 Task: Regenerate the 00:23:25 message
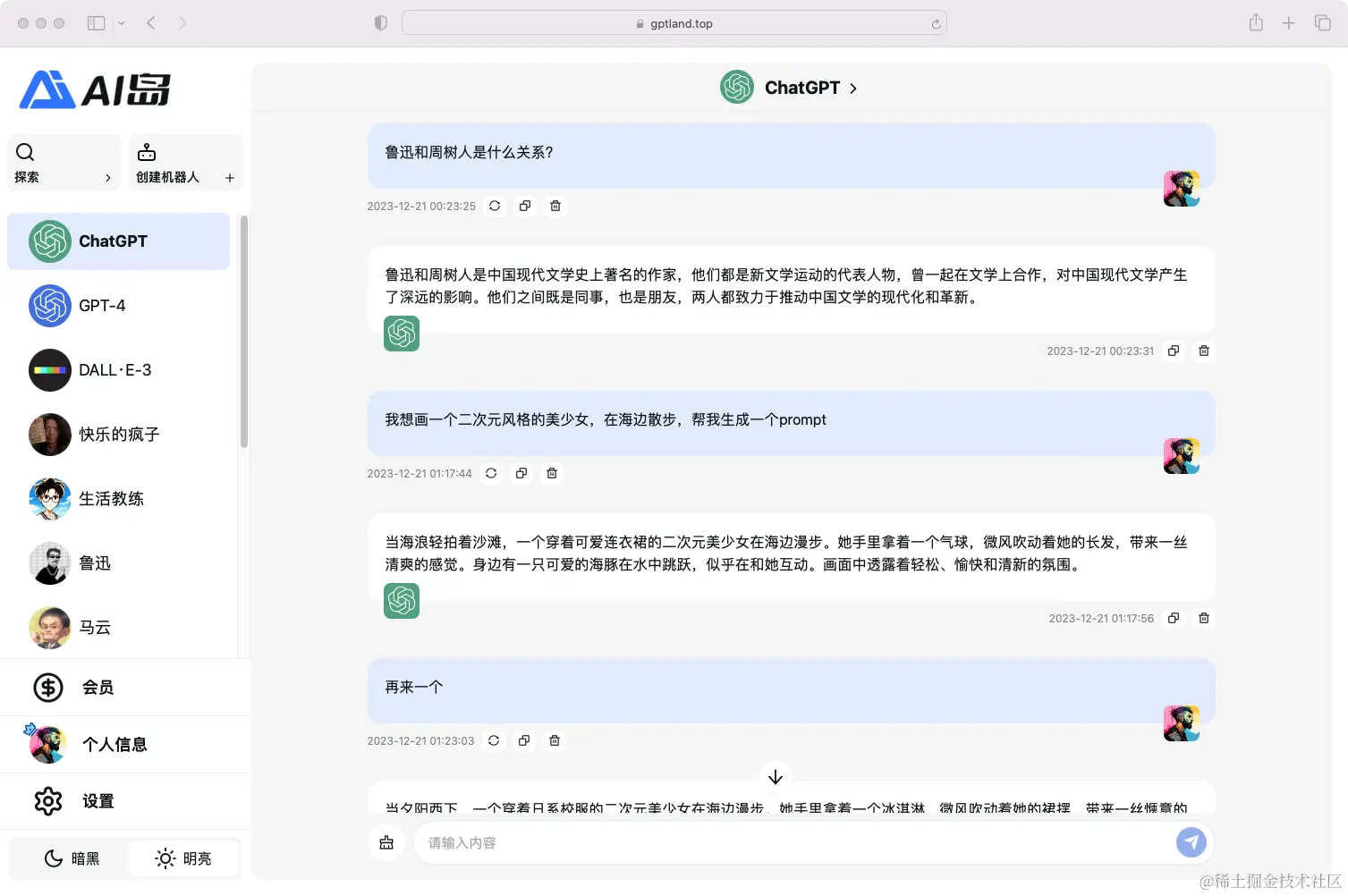click(495, 206)
